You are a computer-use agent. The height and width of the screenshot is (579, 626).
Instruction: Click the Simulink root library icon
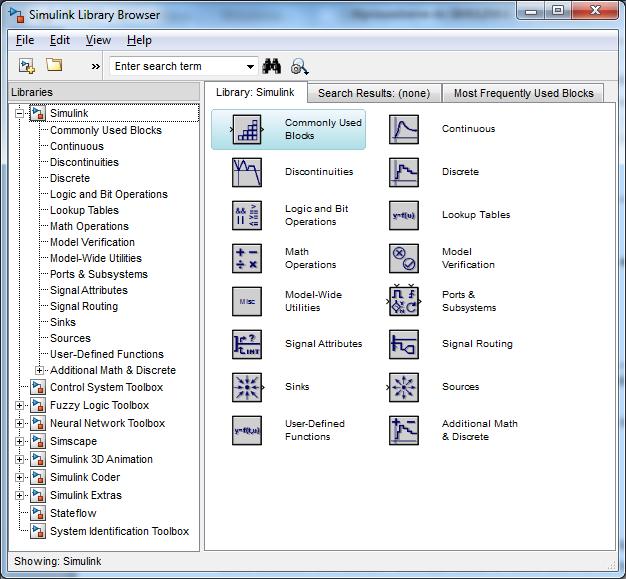point(38,113)
